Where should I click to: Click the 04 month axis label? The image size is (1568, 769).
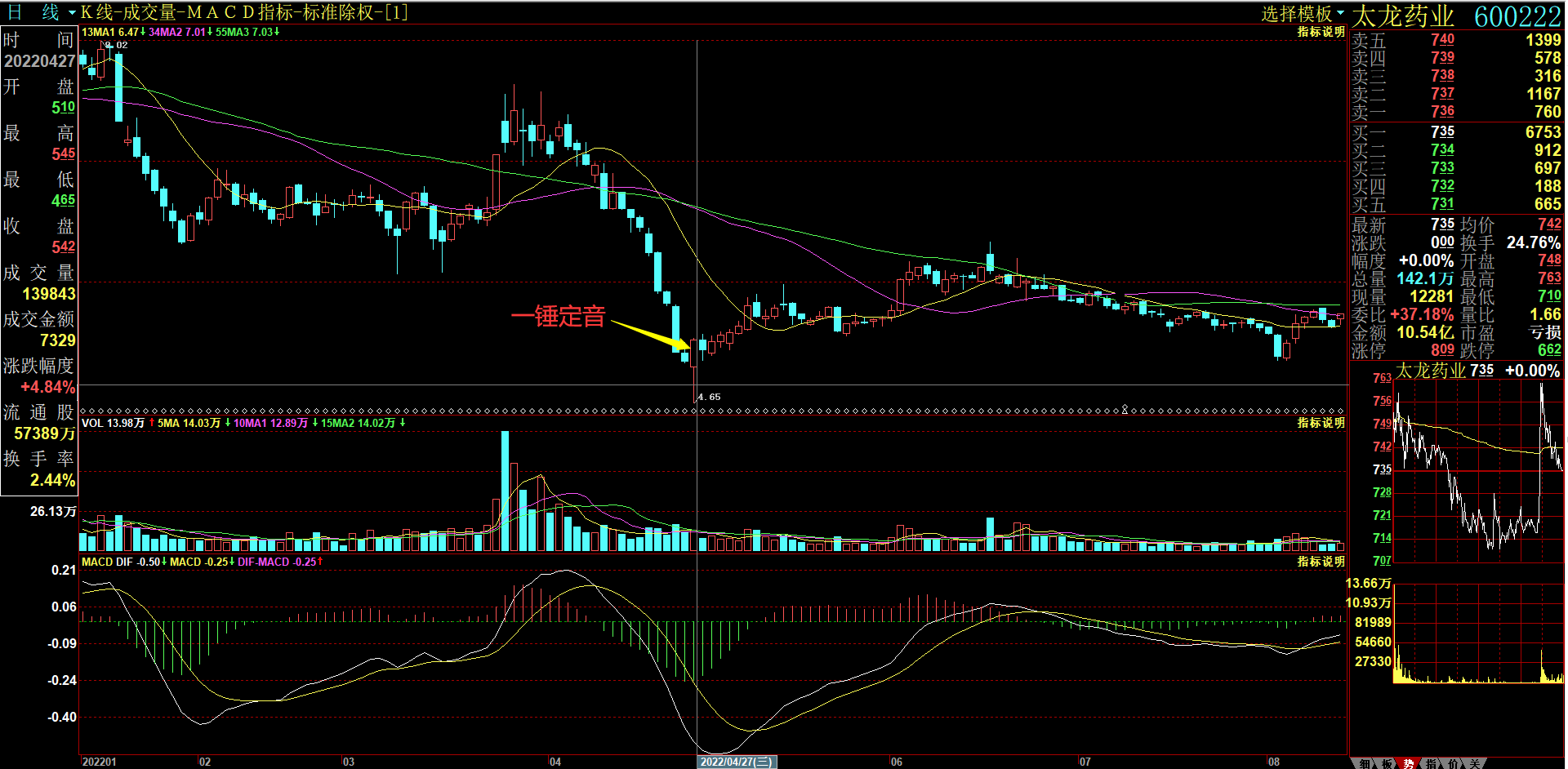click(x=555, y=762)
